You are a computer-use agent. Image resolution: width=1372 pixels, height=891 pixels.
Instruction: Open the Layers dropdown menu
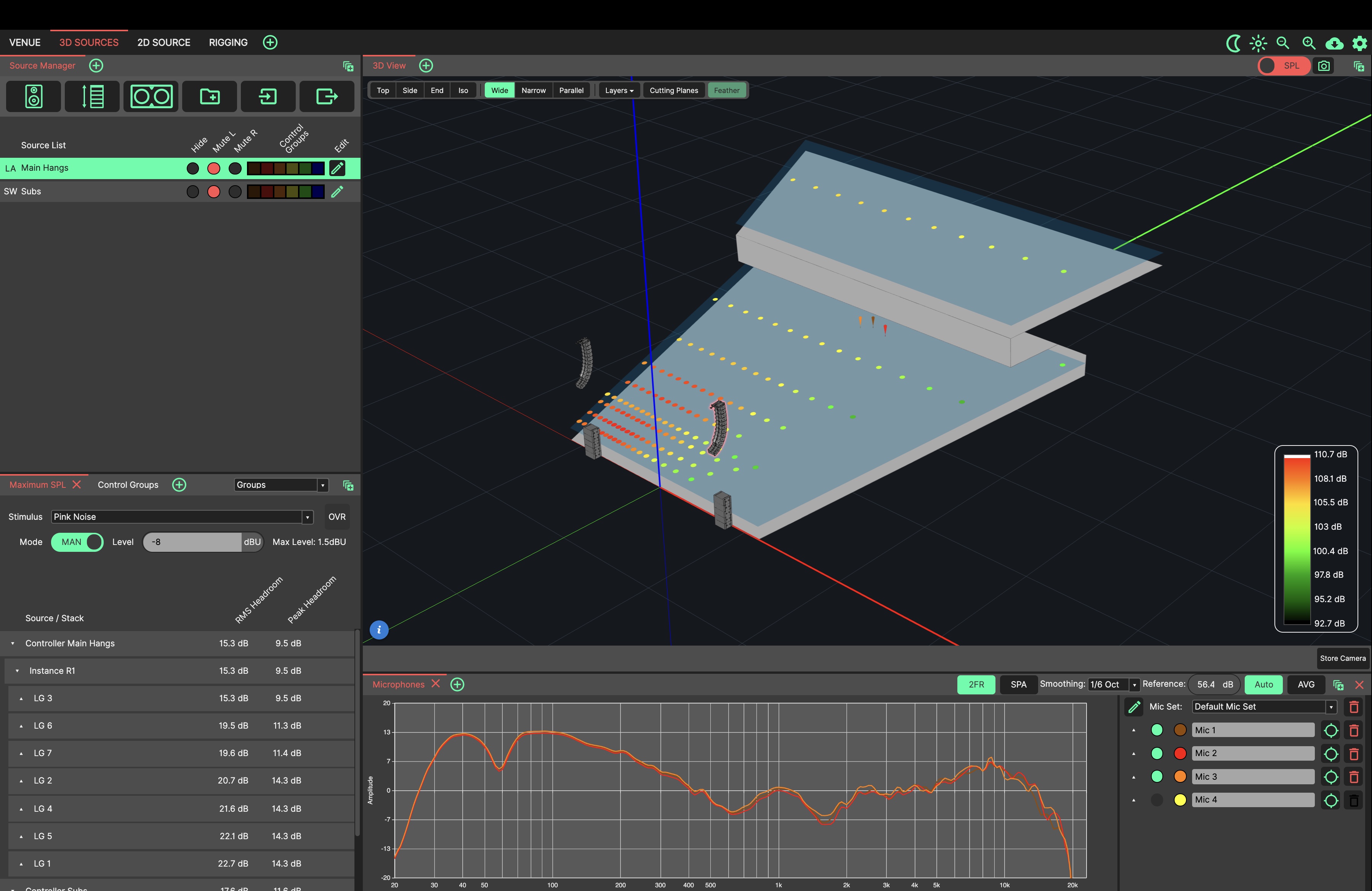tap(619, 90)
